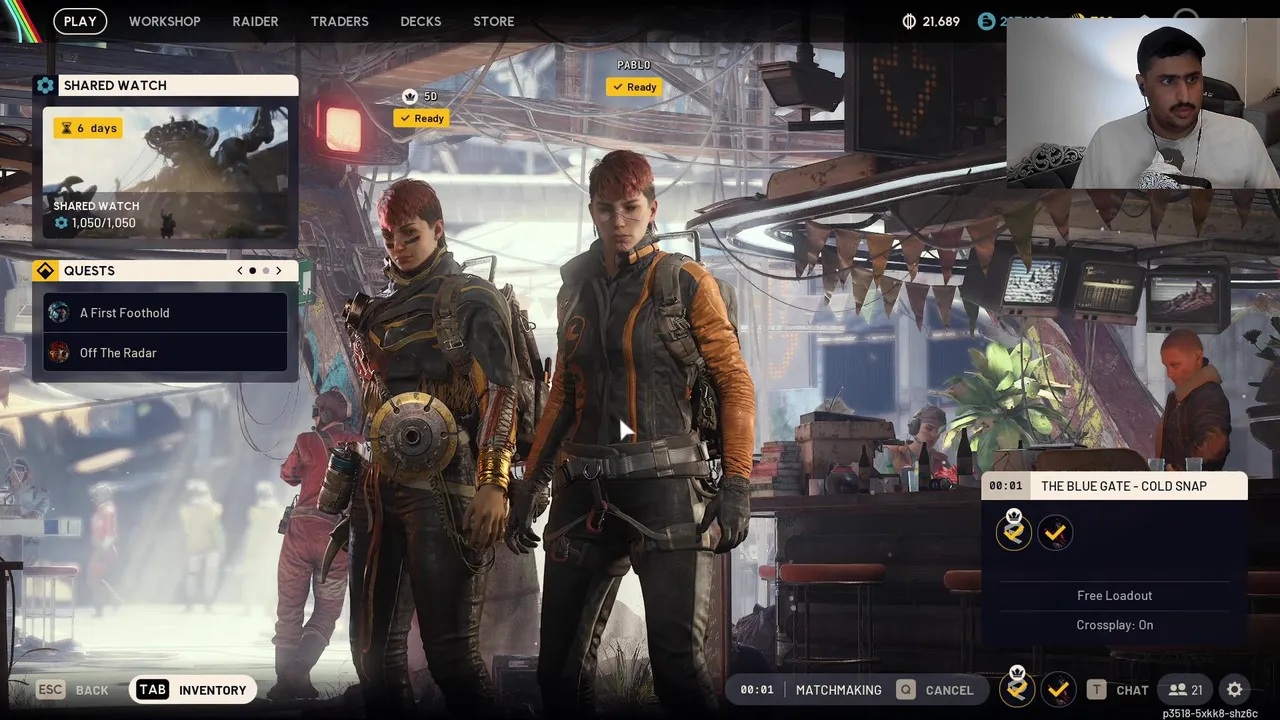Open the settings gear in bottom bar

tap(1235, 689)
